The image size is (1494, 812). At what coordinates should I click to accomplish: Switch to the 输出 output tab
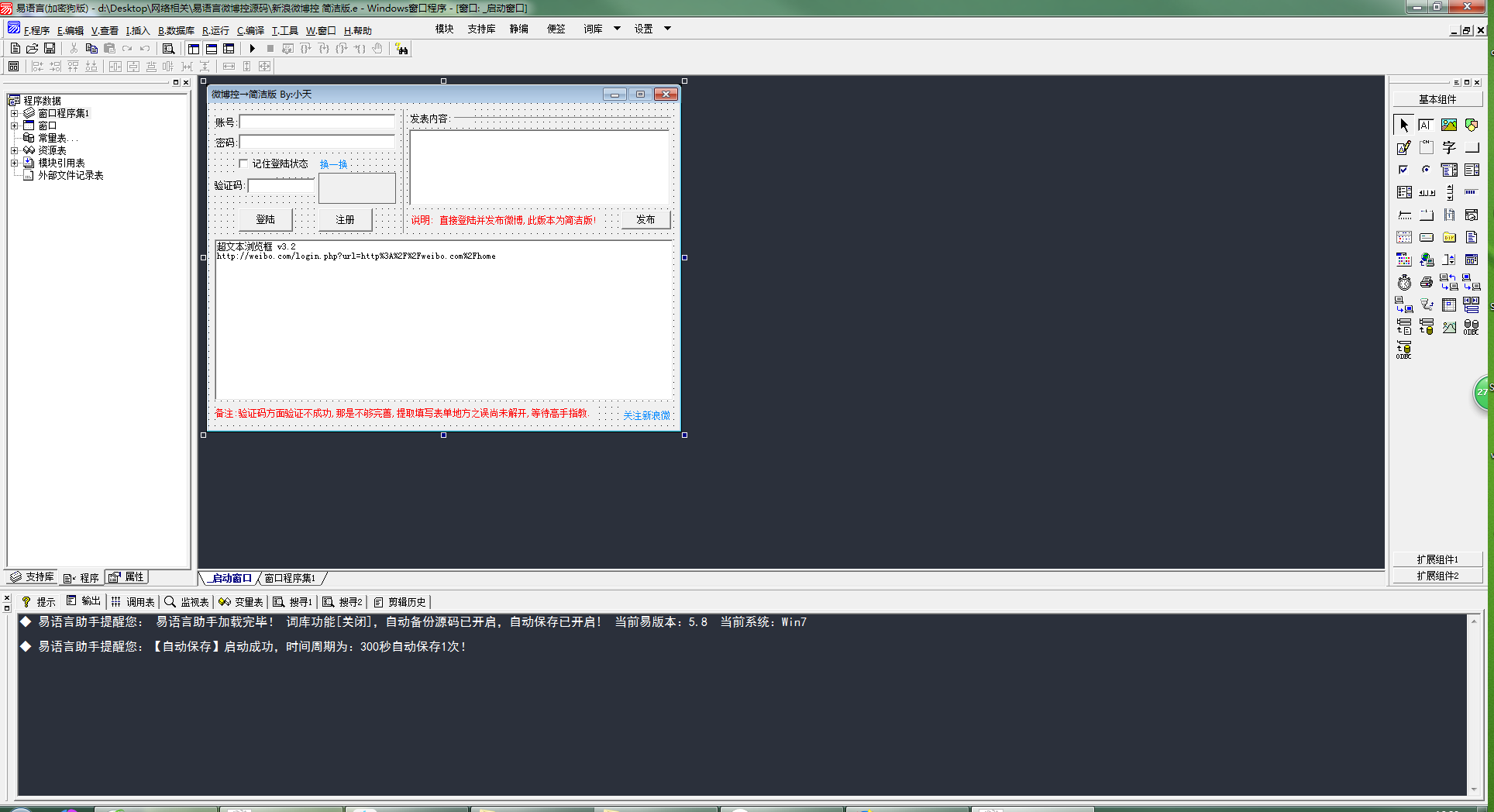pyautogui.click(x=84, y=601)
